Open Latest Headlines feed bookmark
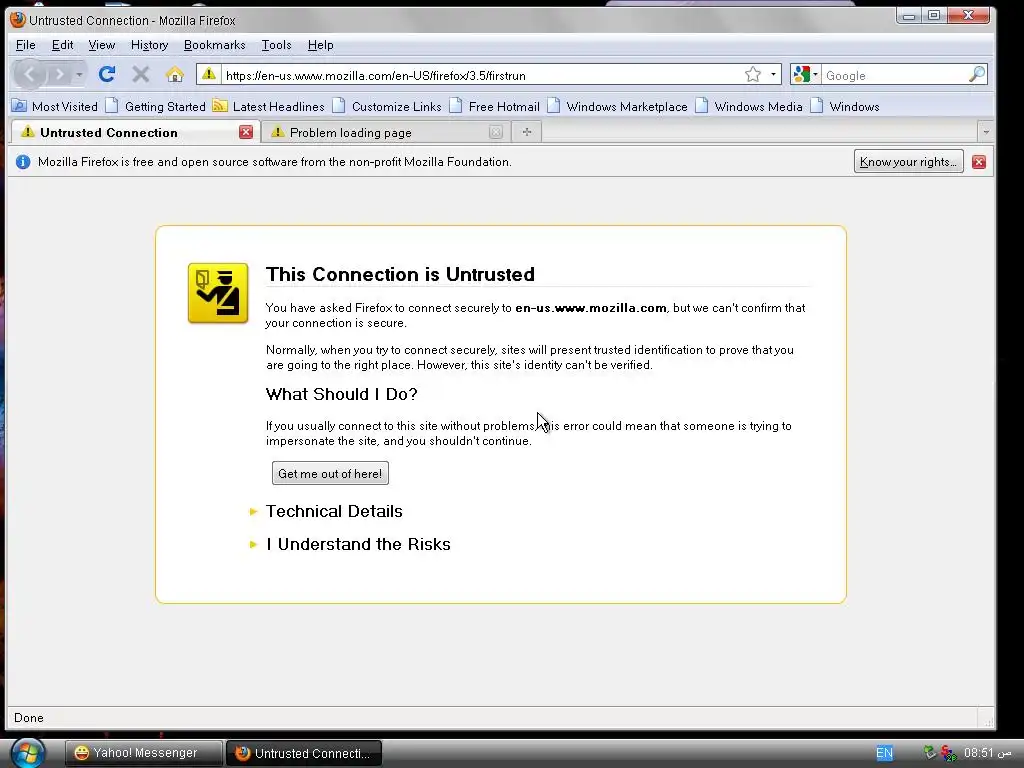 [268, 106]
